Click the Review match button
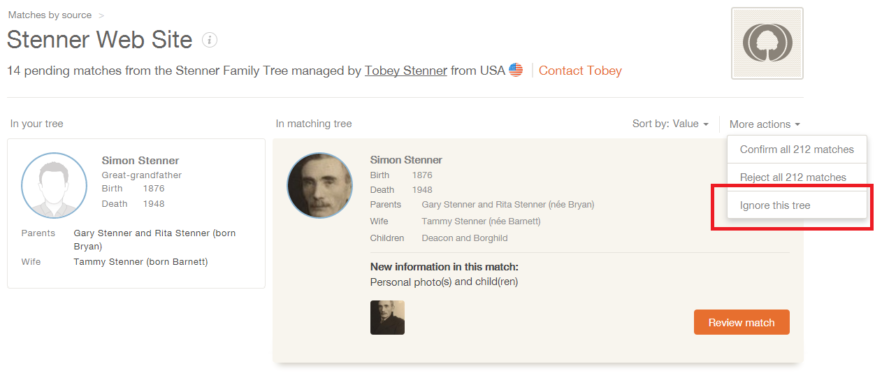The width and height of the screenshot is (875, 378). point(742,322)
